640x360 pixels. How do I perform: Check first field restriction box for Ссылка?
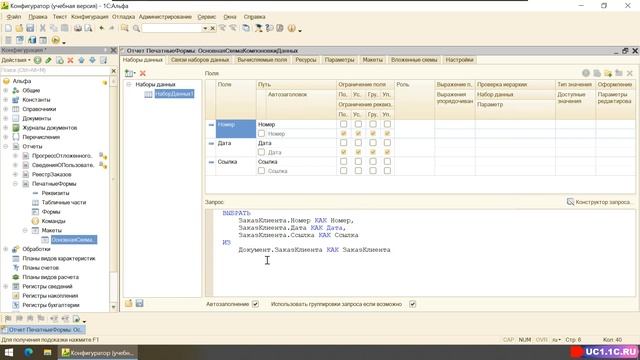343,162
